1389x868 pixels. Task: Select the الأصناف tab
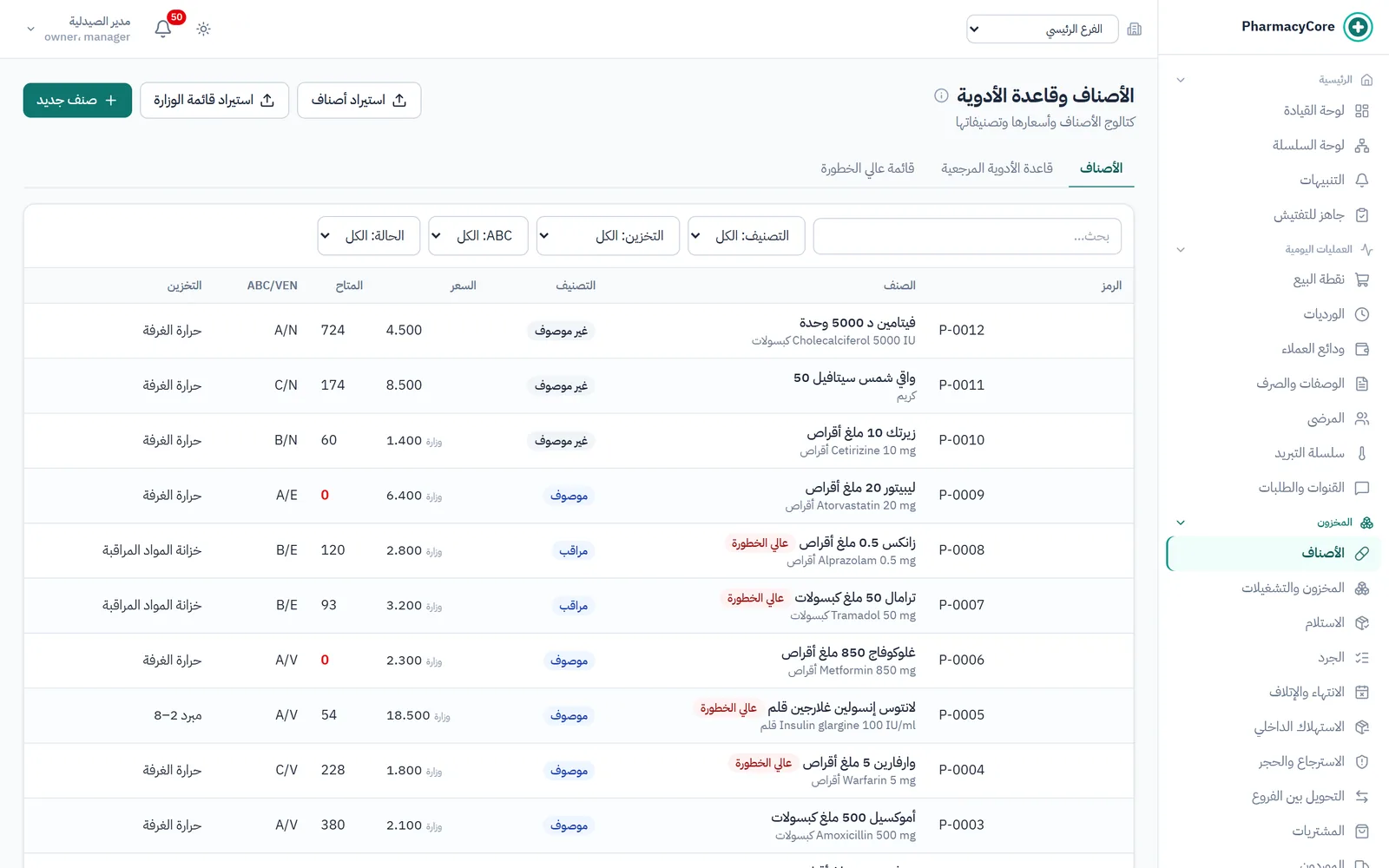pos(1101,168)
